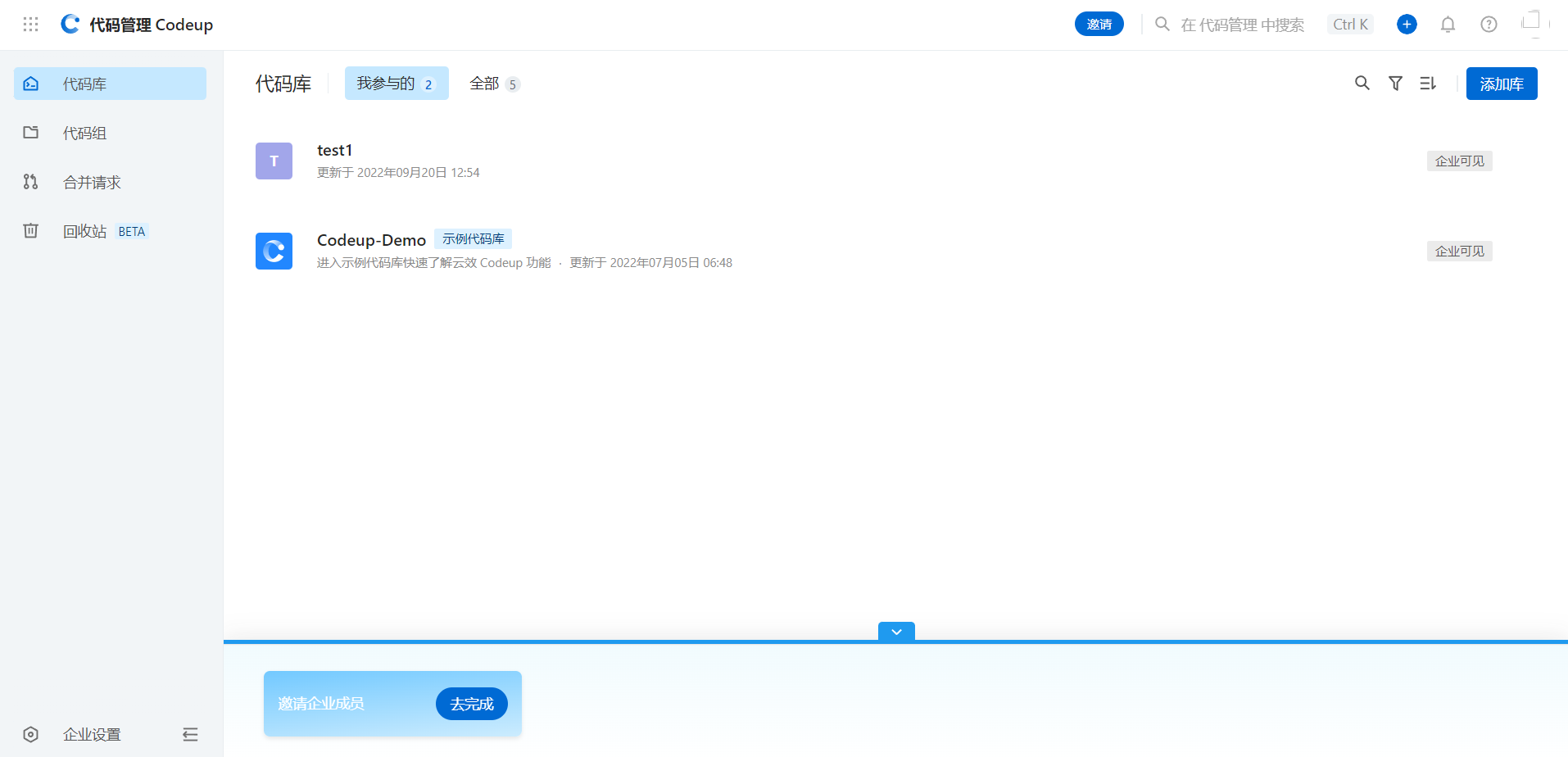Click the BETA badge next to 回收站
Screen dimensions: 1568x757
pos(131,232)
